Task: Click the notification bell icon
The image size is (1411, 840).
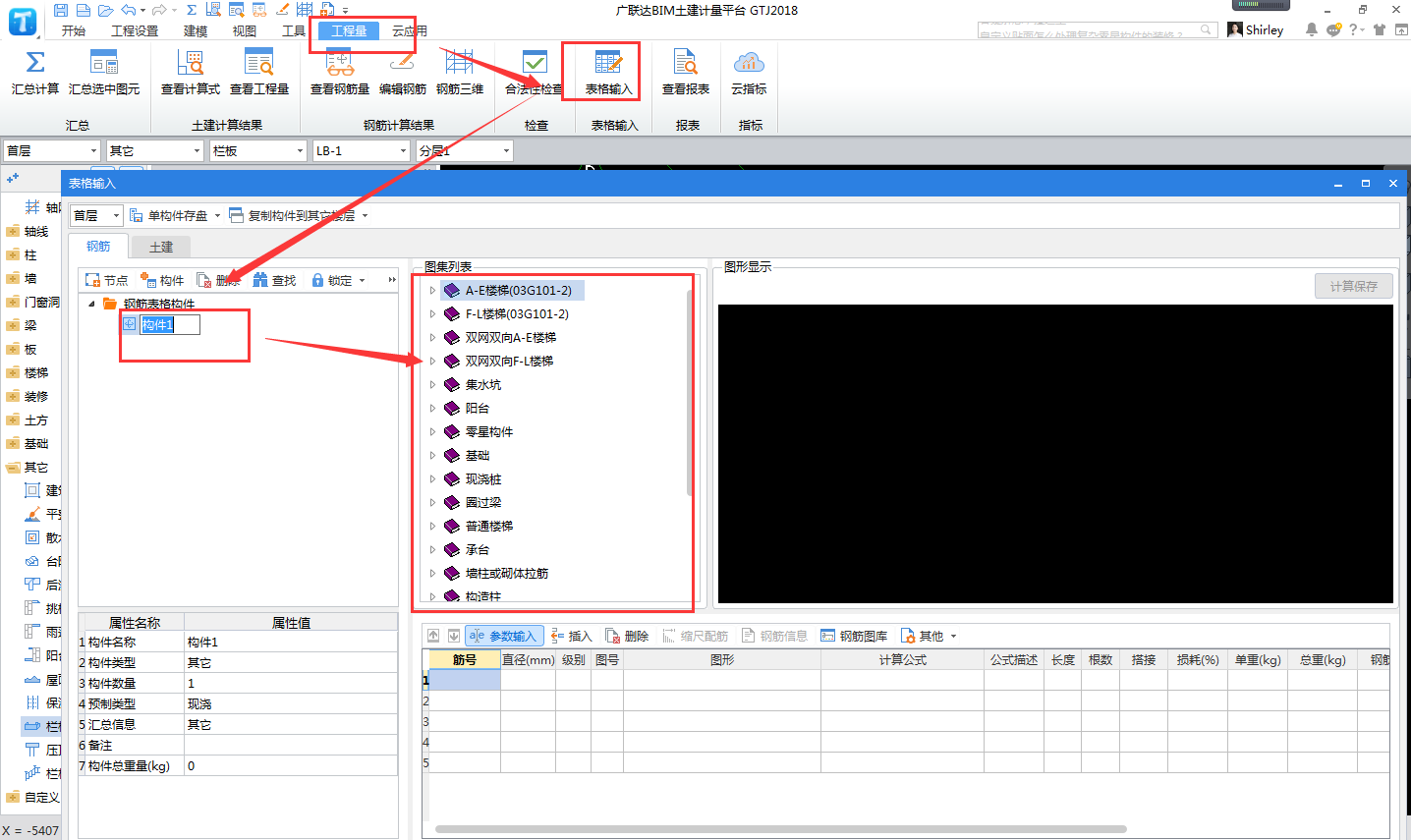Action: tap(1311, 29)
